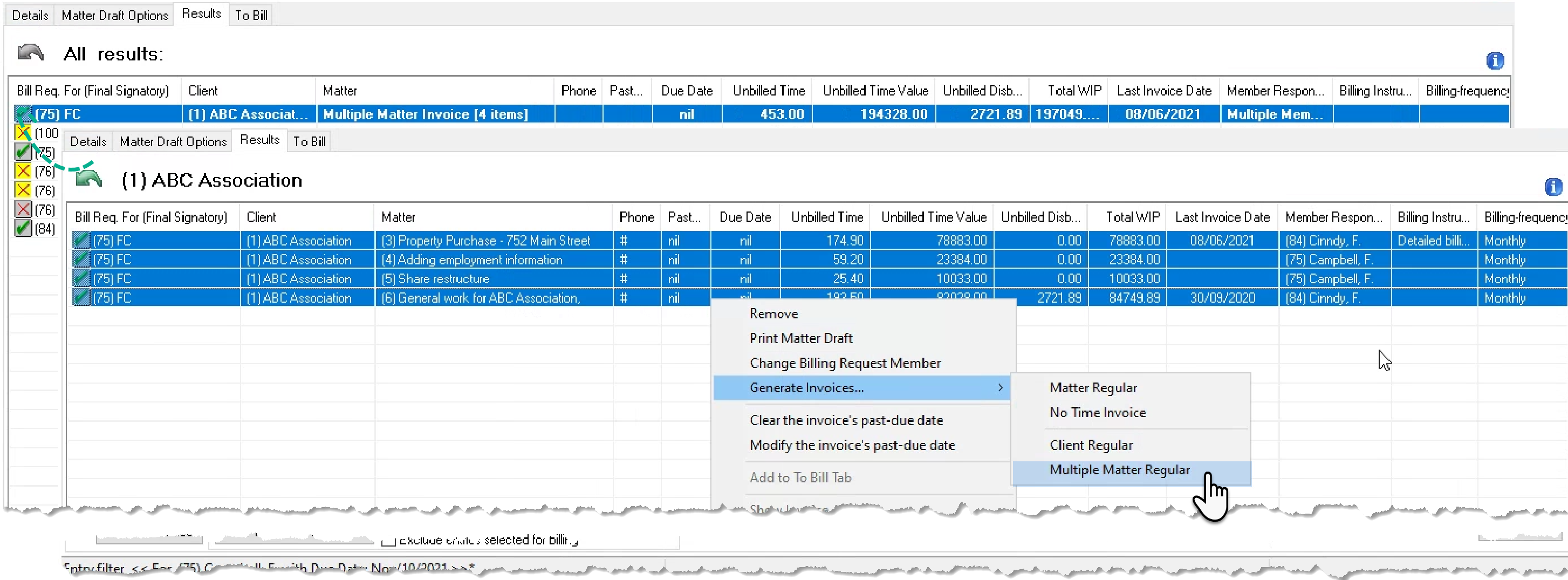Open the Matter Draft Options tab in the ABC Association window
Screen dimensions: 1568x580
[173, 141]
